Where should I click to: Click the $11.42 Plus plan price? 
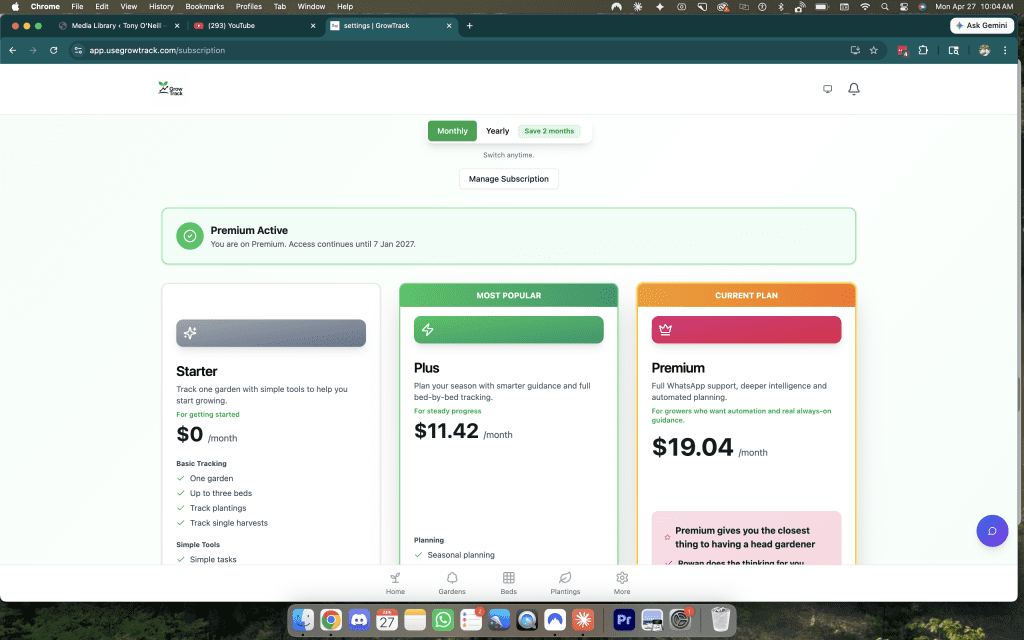[x=447, y=431]
